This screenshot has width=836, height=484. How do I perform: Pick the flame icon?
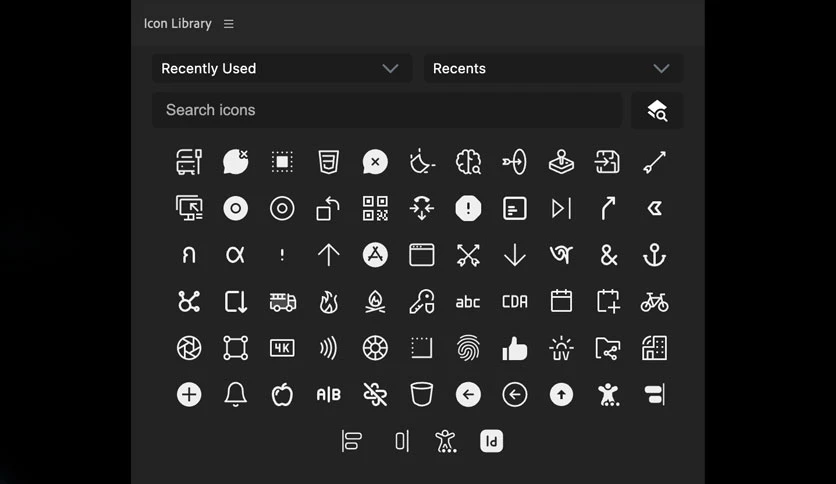pos(328,302)
